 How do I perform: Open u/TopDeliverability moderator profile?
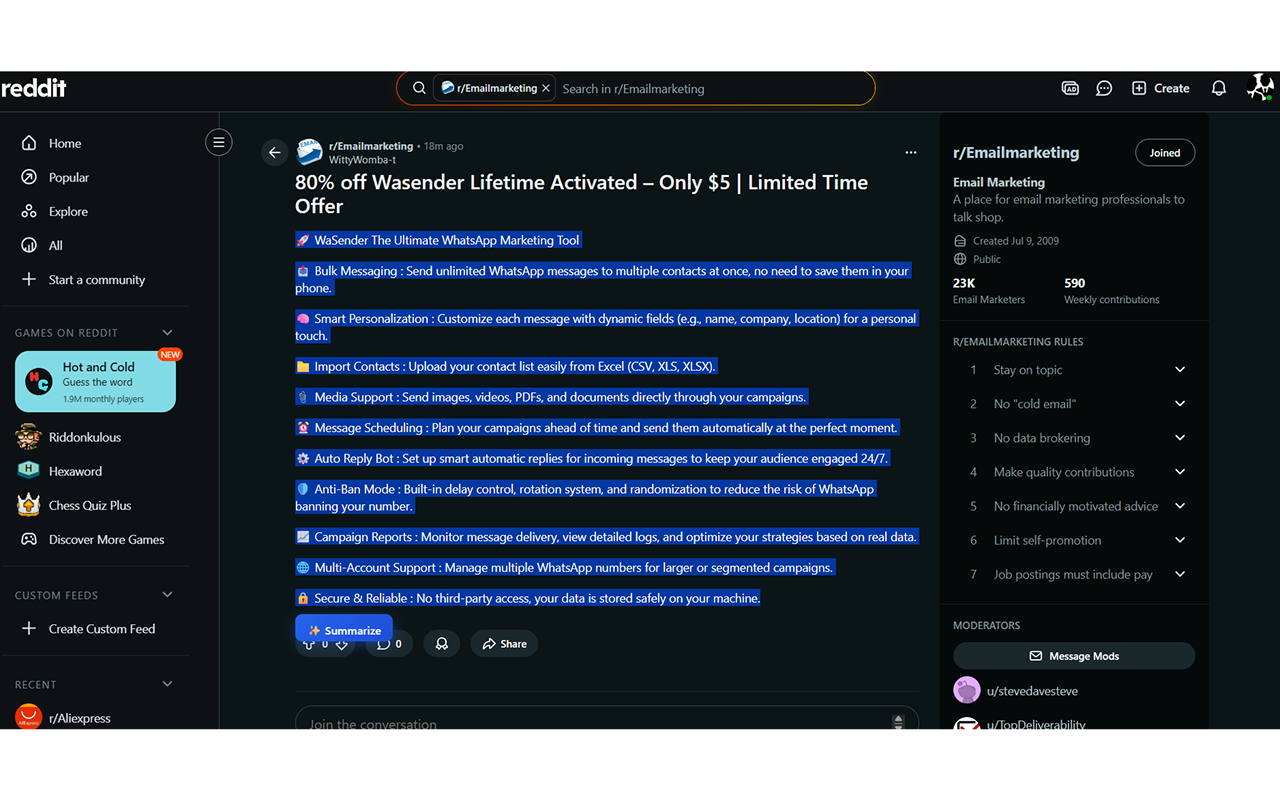click(x=1036, y=724)
